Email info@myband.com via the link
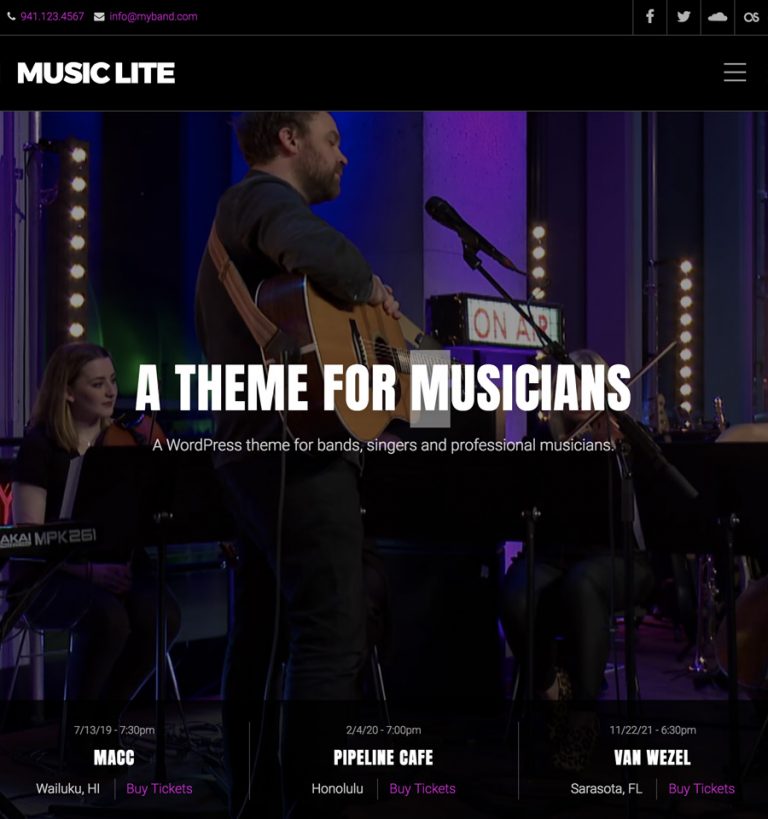 click(x=153, y=17)
